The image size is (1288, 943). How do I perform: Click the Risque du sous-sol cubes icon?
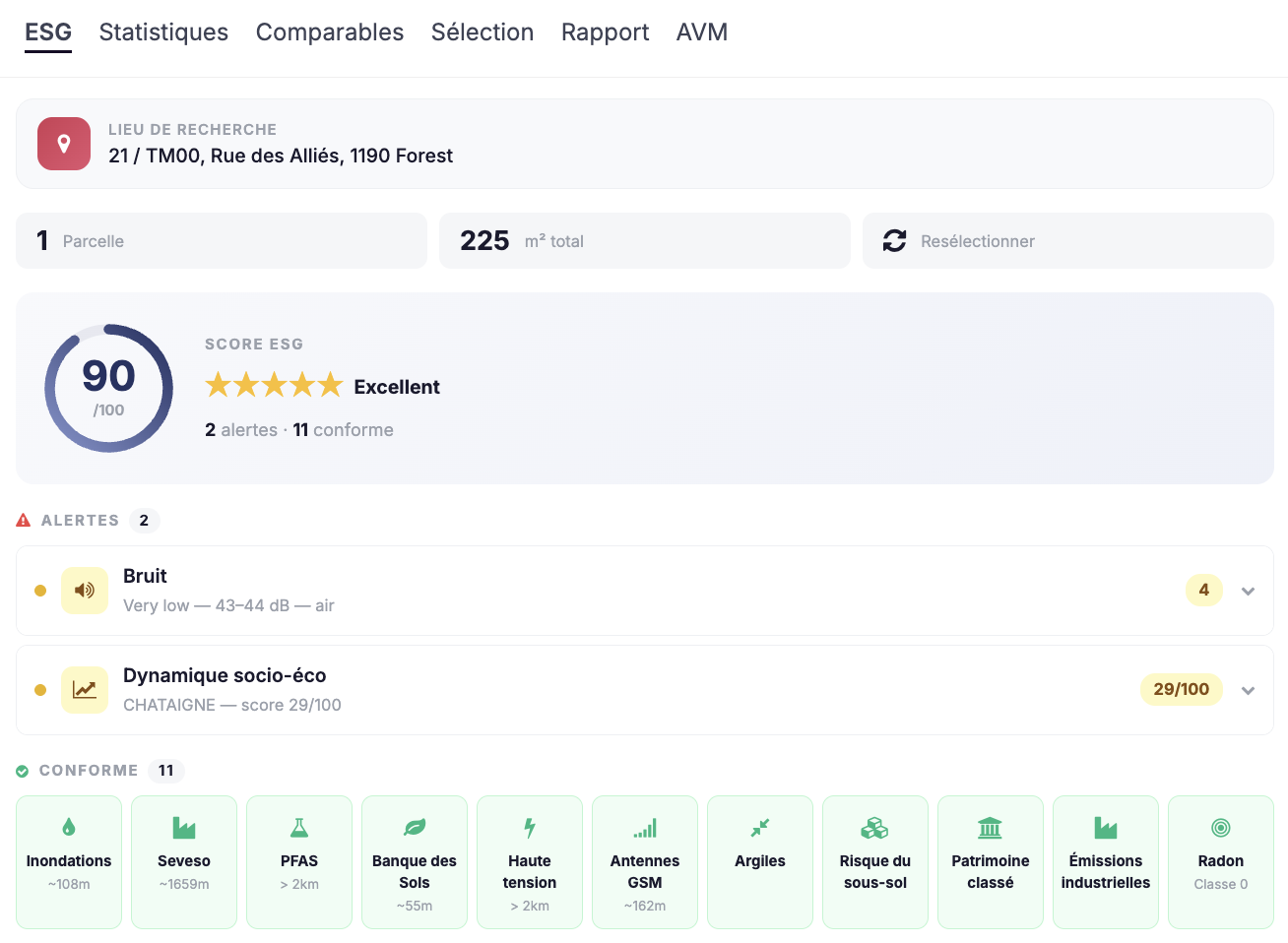875,827
